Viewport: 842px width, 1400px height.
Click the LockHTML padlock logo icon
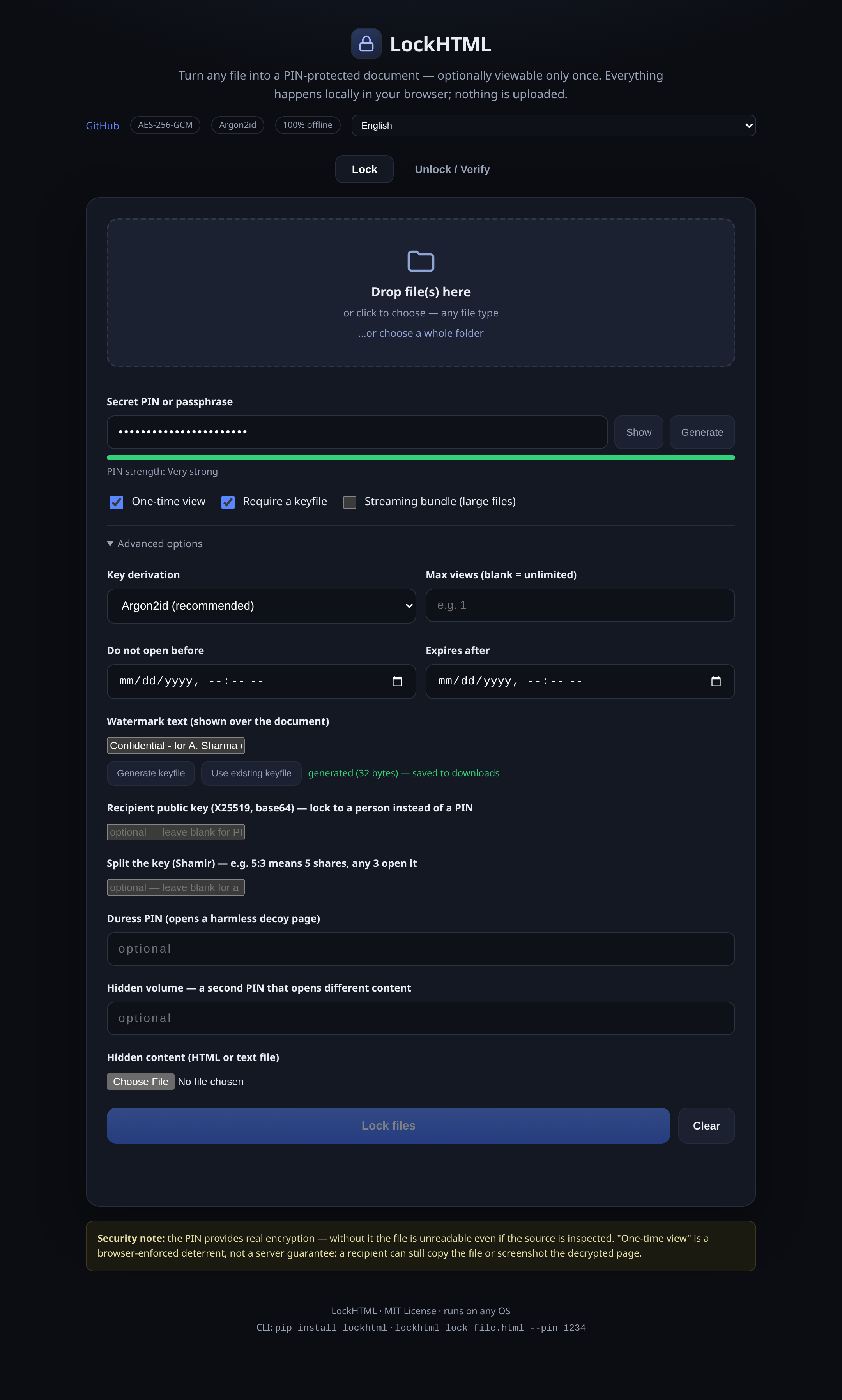coord(366,44)
